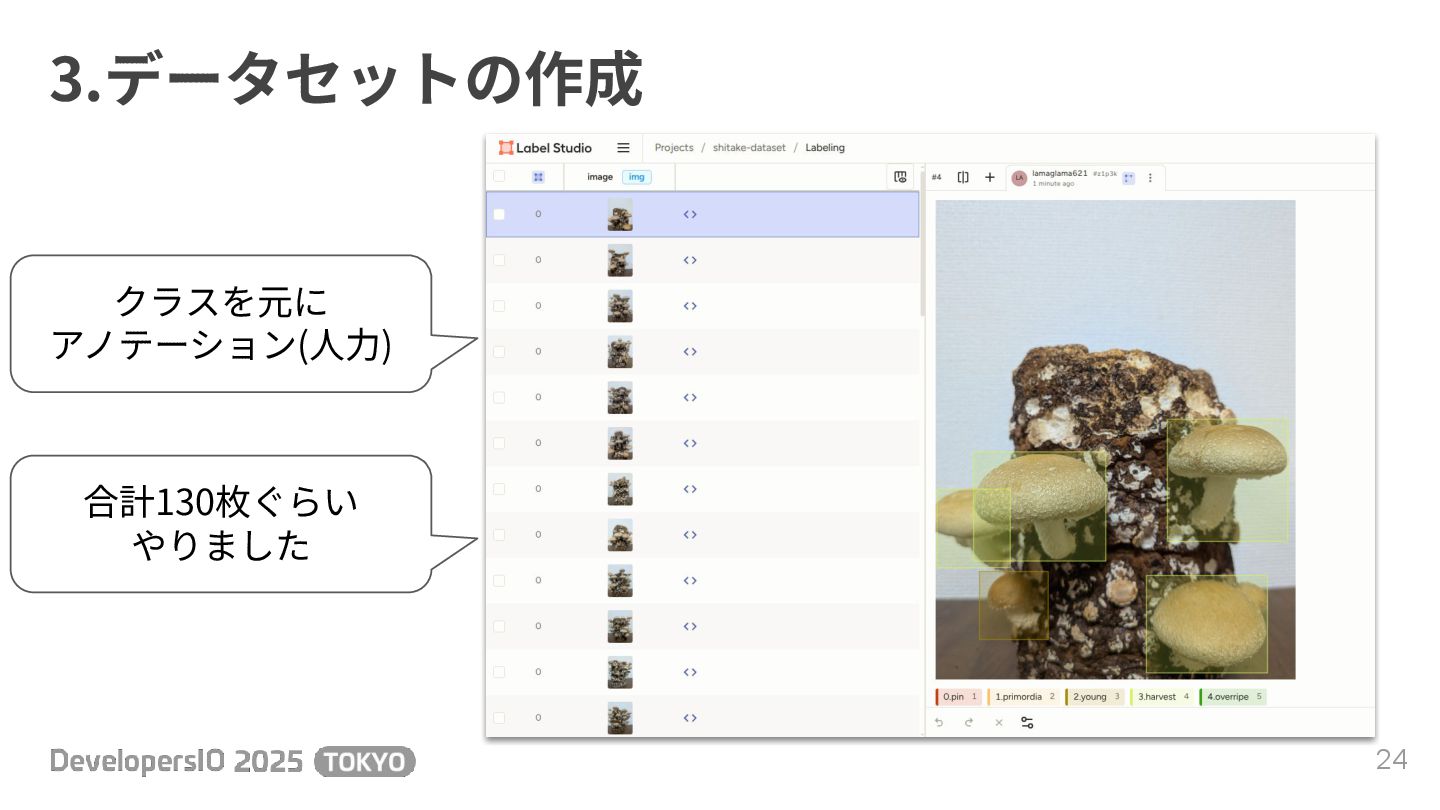1440x810 pixels.
Task: Pick the 4.overripe label
Action: (1233, 697)
